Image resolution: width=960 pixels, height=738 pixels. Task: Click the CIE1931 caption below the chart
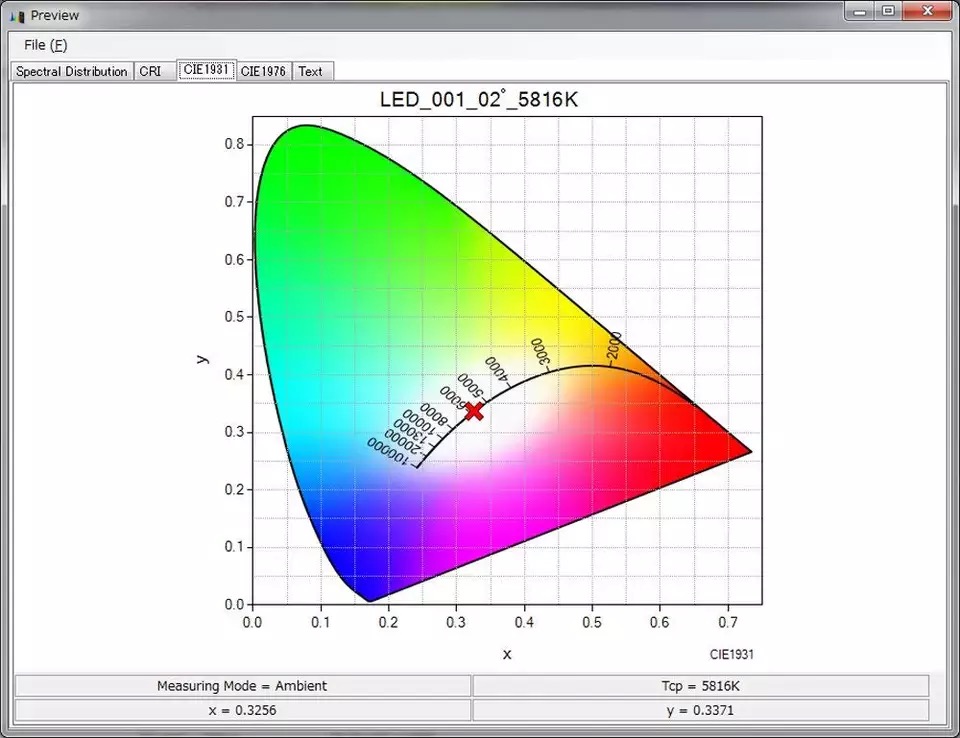tap(731, 655)
